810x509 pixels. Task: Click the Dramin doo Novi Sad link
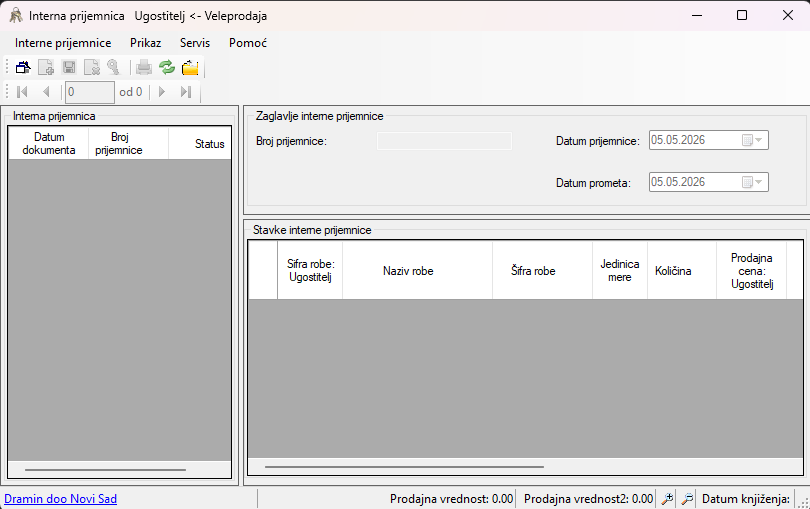click(x=60, y=499)
